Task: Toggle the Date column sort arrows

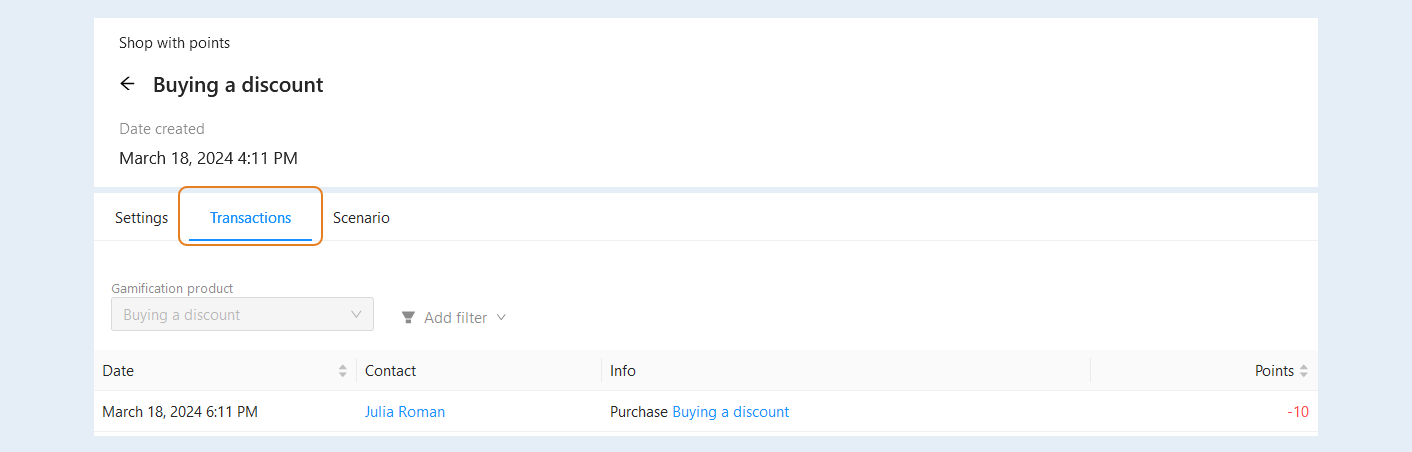Action: point(343,371)
